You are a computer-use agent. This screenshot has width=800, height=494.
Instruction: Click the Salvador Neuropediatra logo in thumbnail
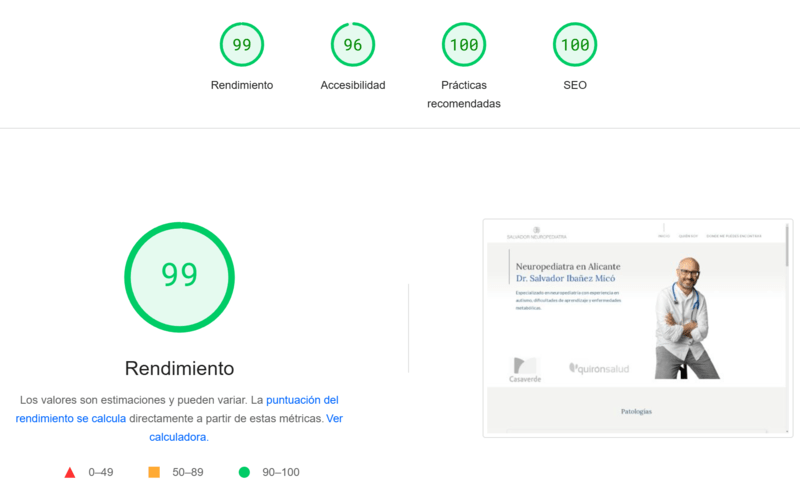point(537,233)
